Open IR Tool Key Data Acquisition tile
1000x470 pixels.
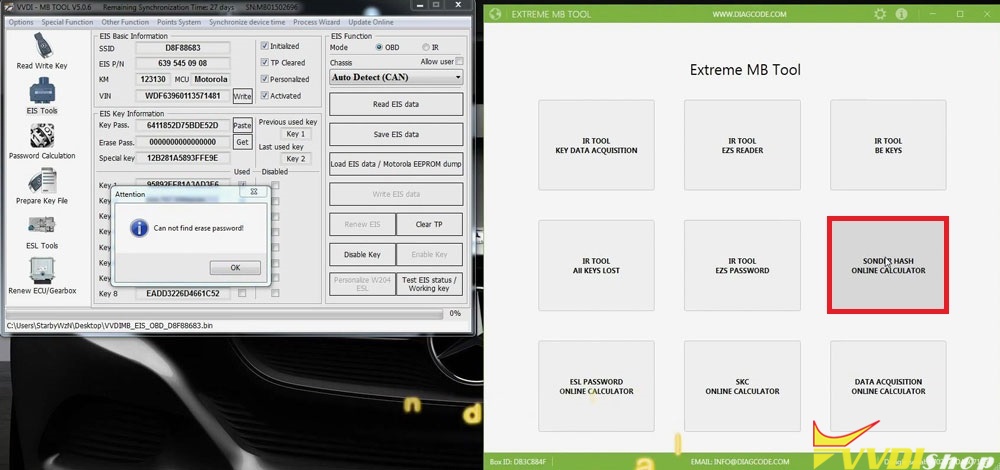coord(596,145)
